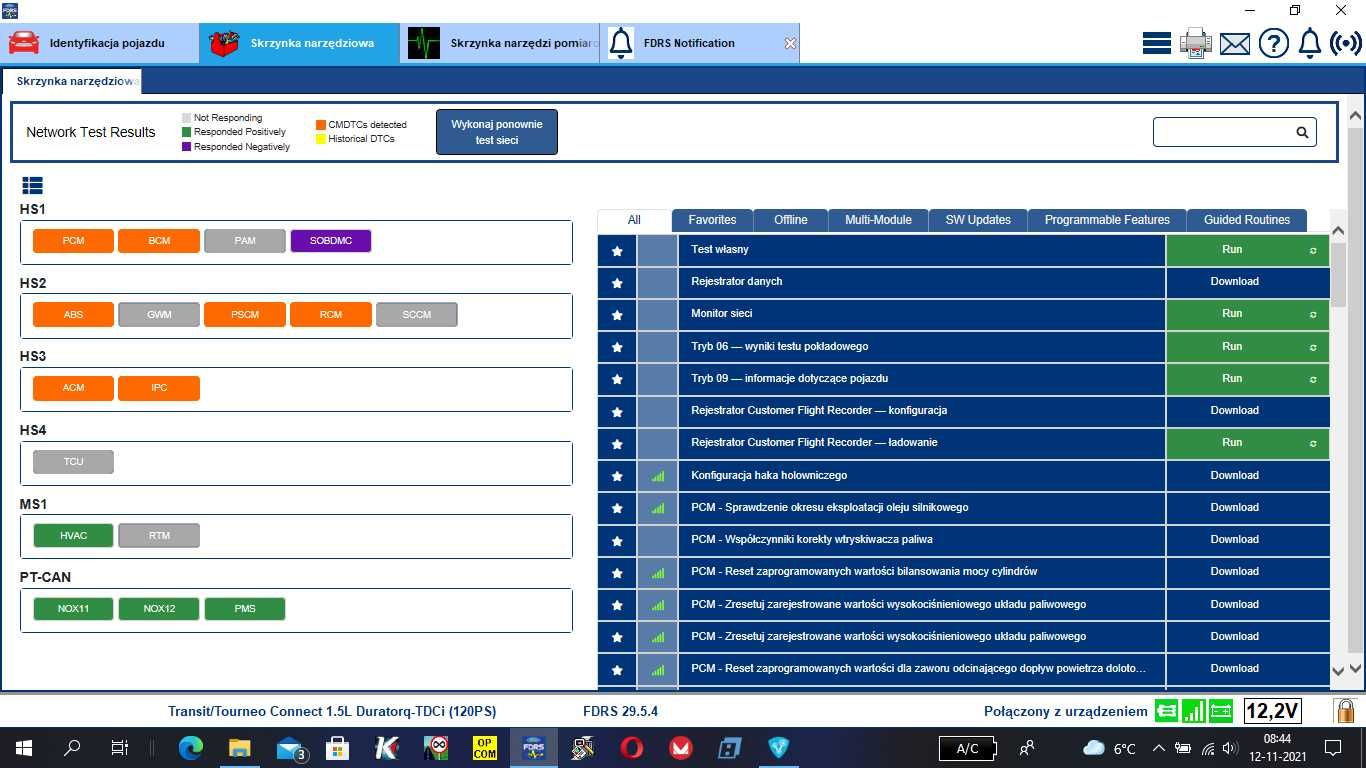The image size is (1366, 768).
Task: Select the purple SOBDMC module
Action: [331, 241]
